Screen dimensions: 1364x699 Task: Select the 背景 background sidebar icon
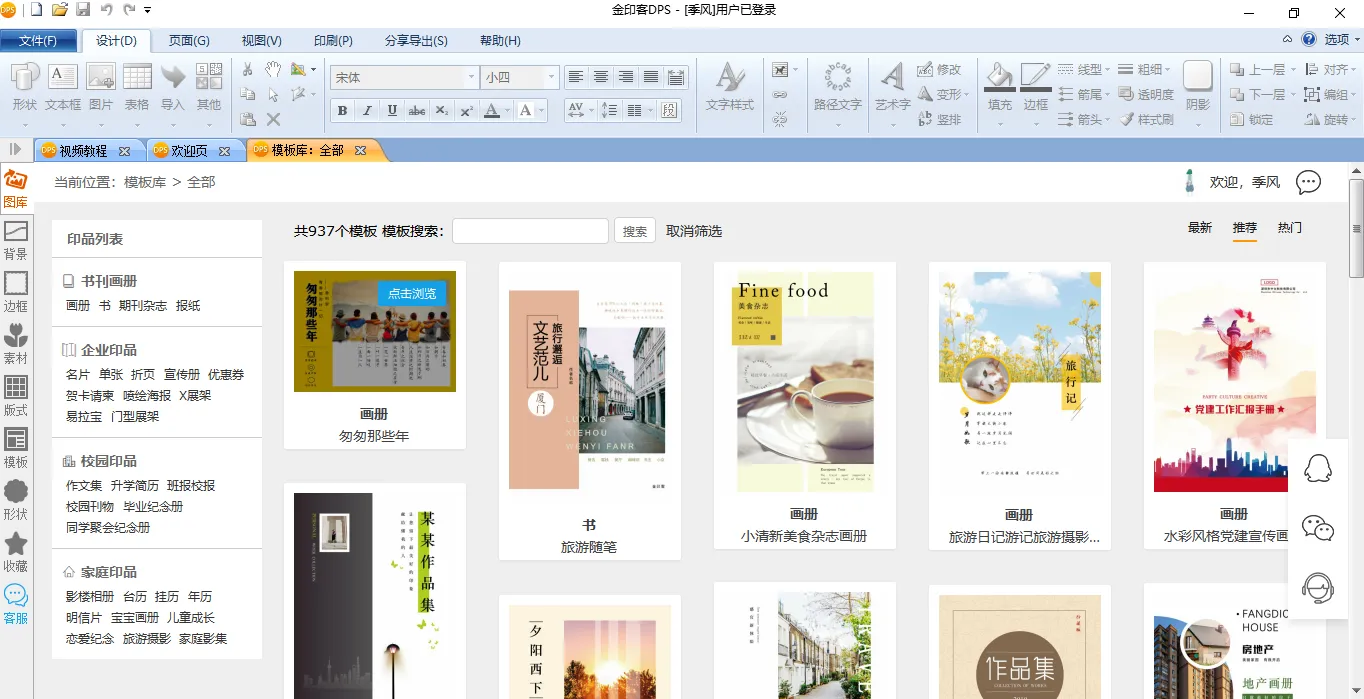click(15, 240)
